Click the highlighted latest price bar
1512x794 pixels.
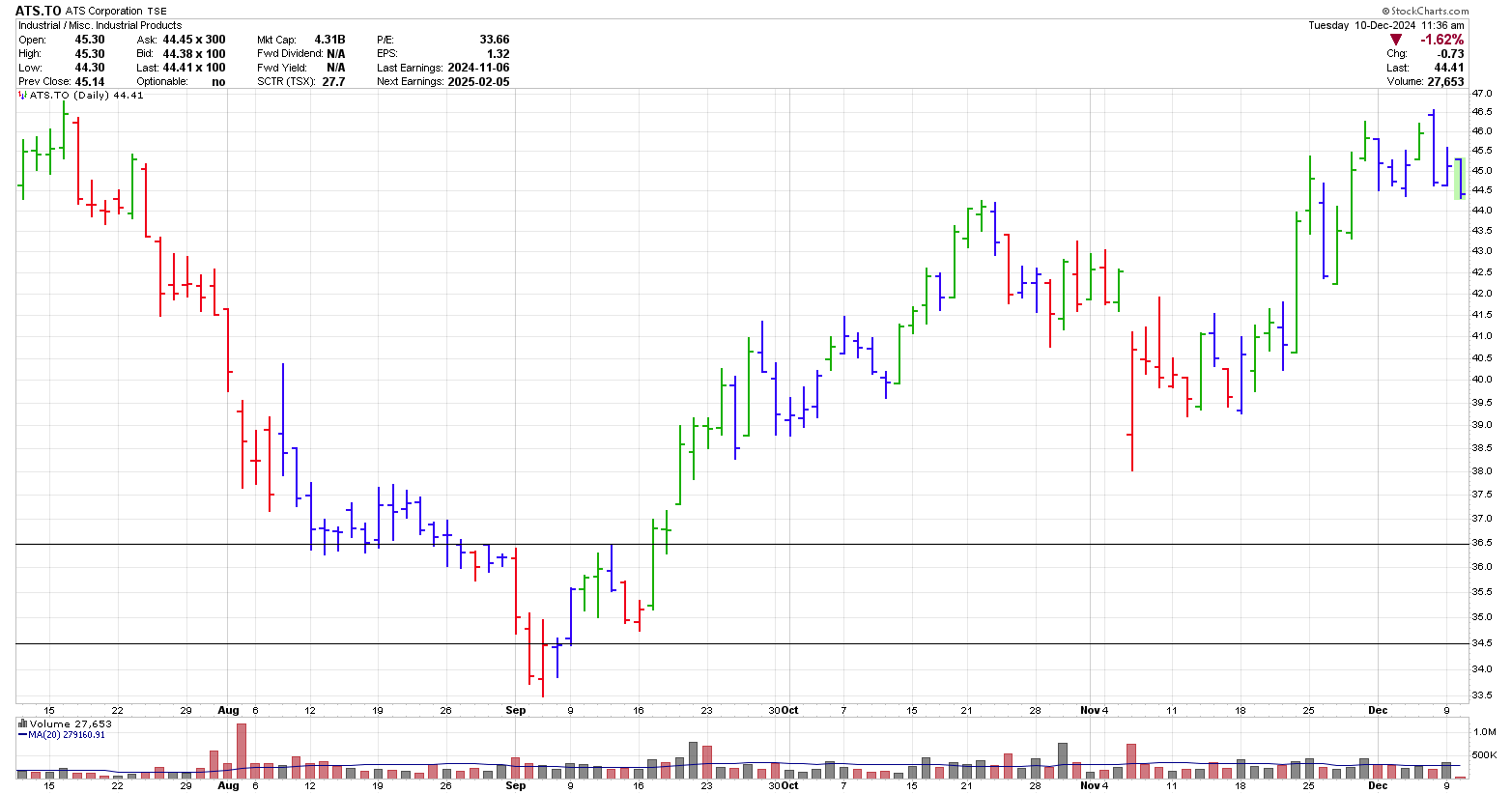click(x=1460, y=179)
